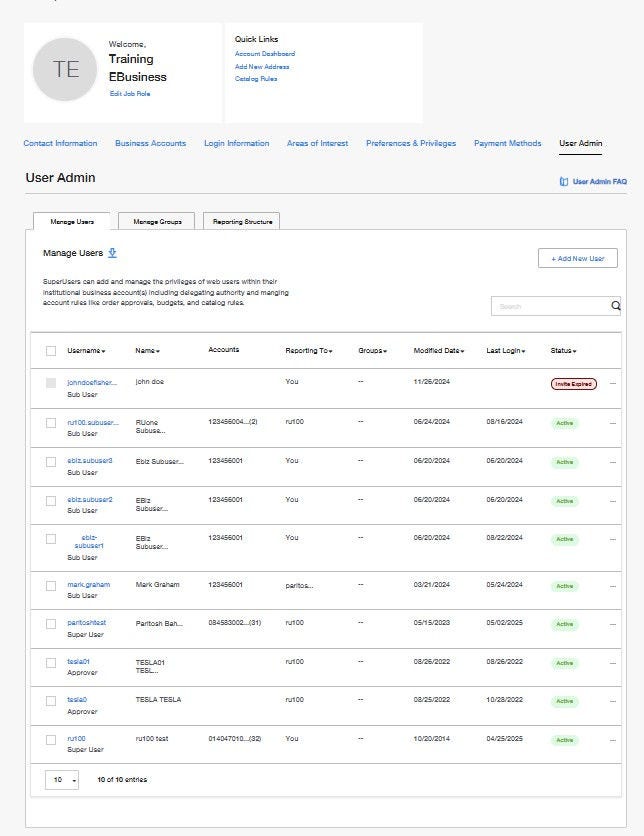Open the ellipsis actions for mark.graham
Screen dimensions: 644x836
613,583
